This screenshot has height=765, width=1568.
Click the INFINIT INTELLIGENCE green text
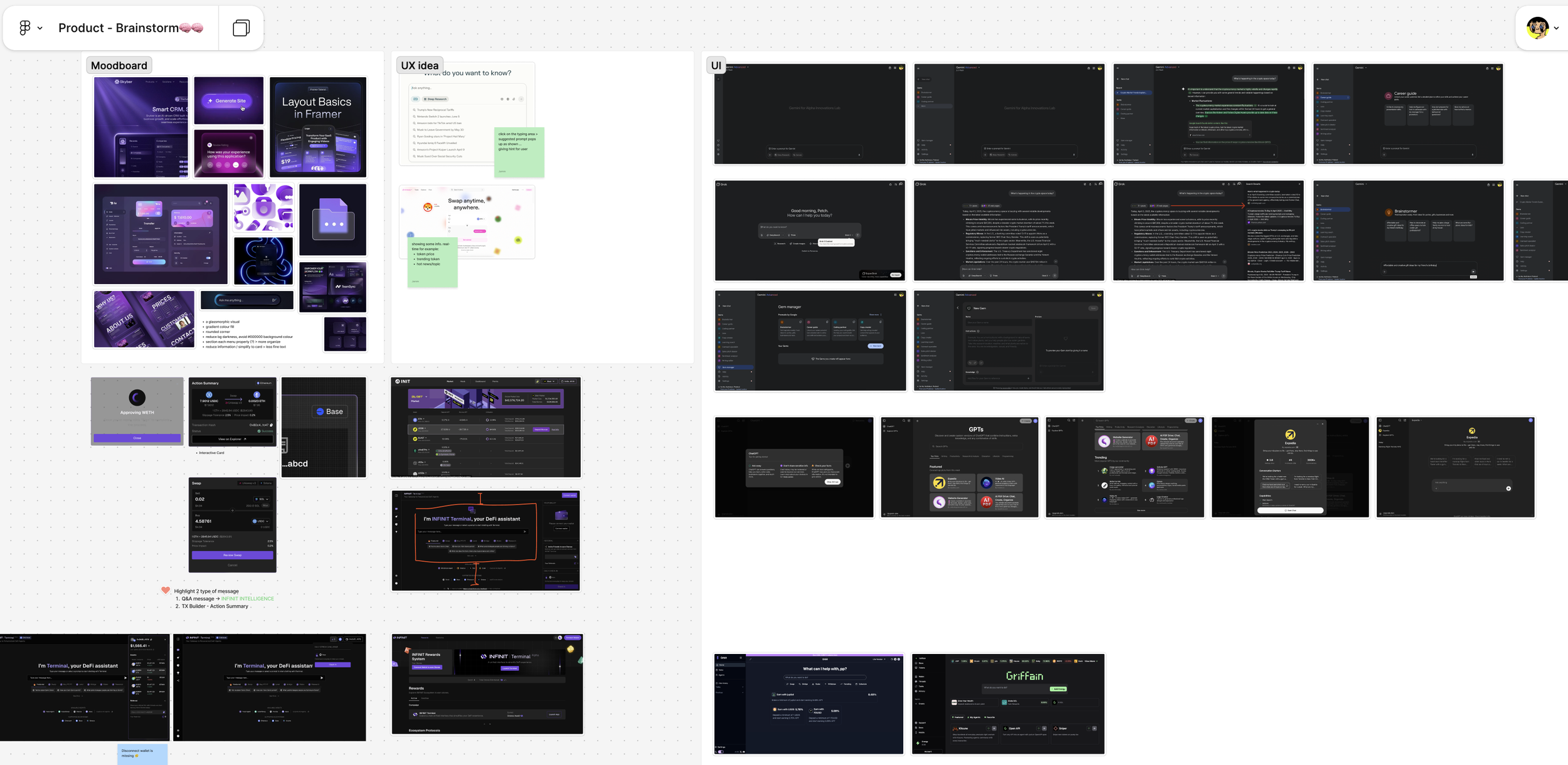[x=247, y=599]
